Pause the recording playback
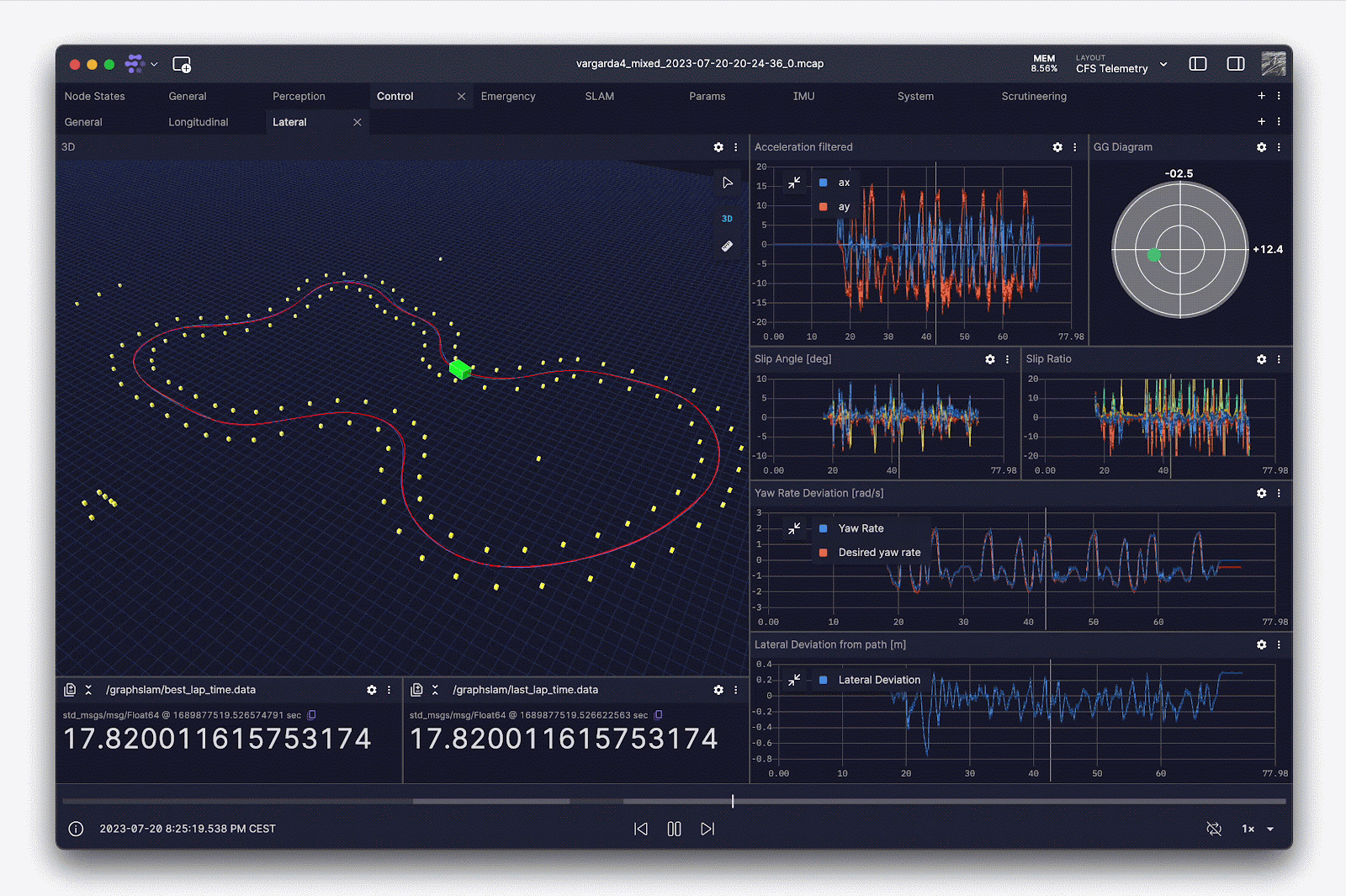1346x896 pixels. pyautogui.click(x=674, y=829)
